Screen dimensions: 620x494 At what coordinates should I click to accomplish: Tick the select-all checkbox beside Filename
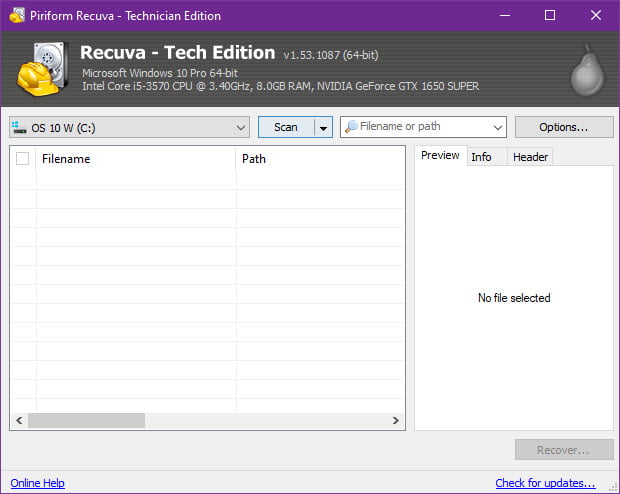tap(23, 158)
